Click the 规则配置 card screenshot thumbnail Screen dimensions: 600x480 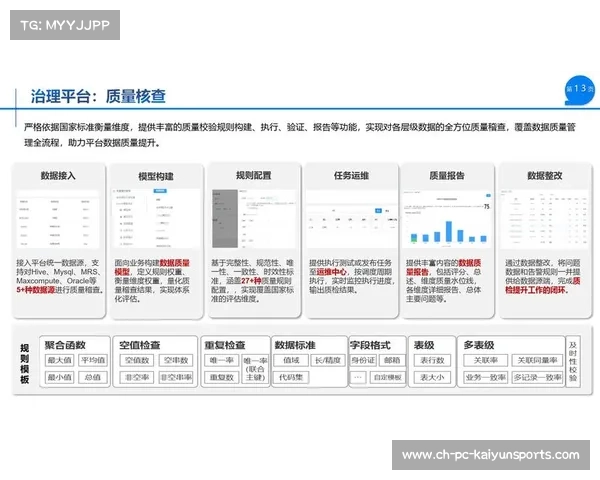[254, 218]
